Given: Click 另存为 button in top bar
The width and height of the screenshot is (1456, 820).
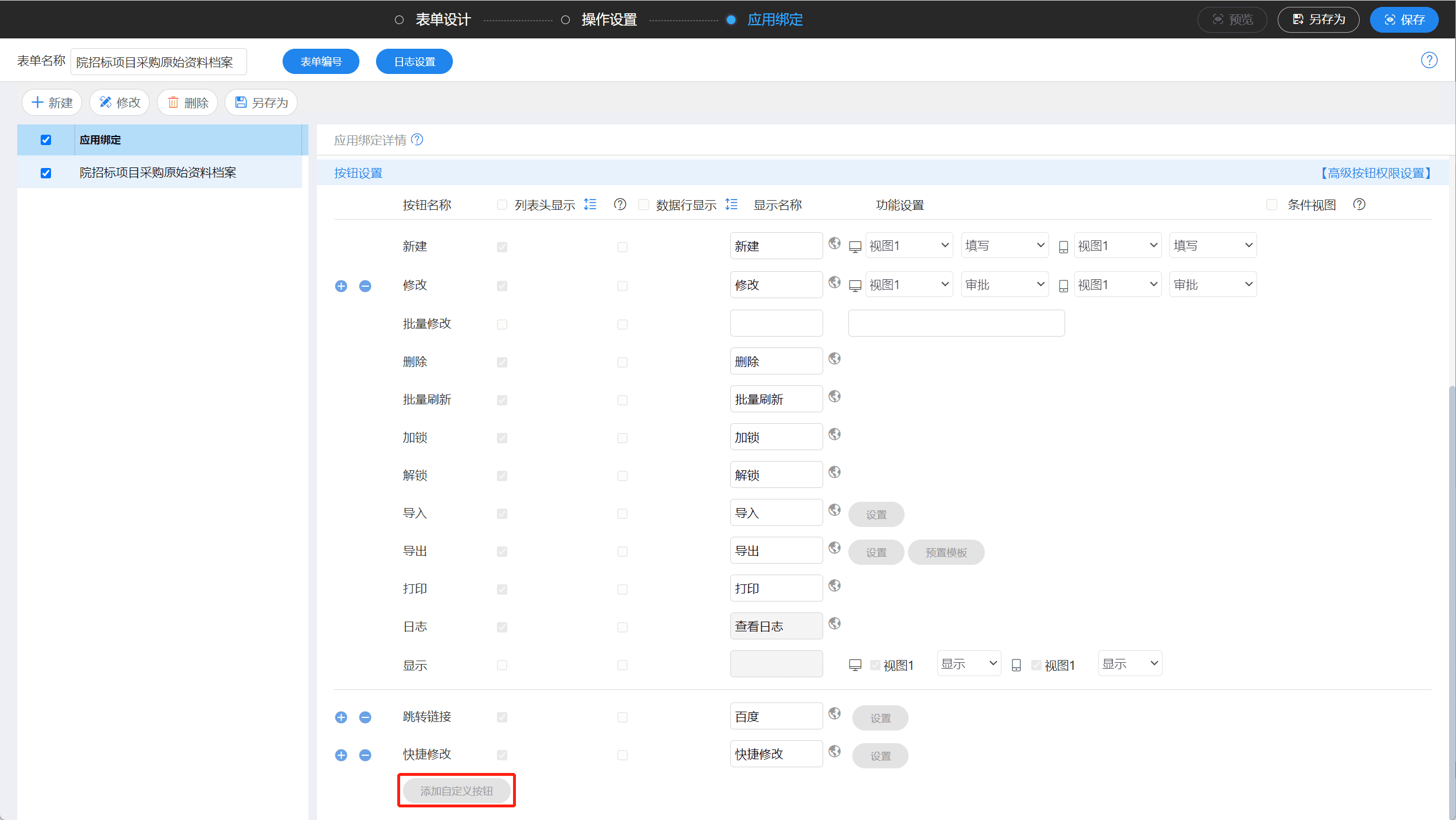Looking at the screenshot, I should point(1318,20).
